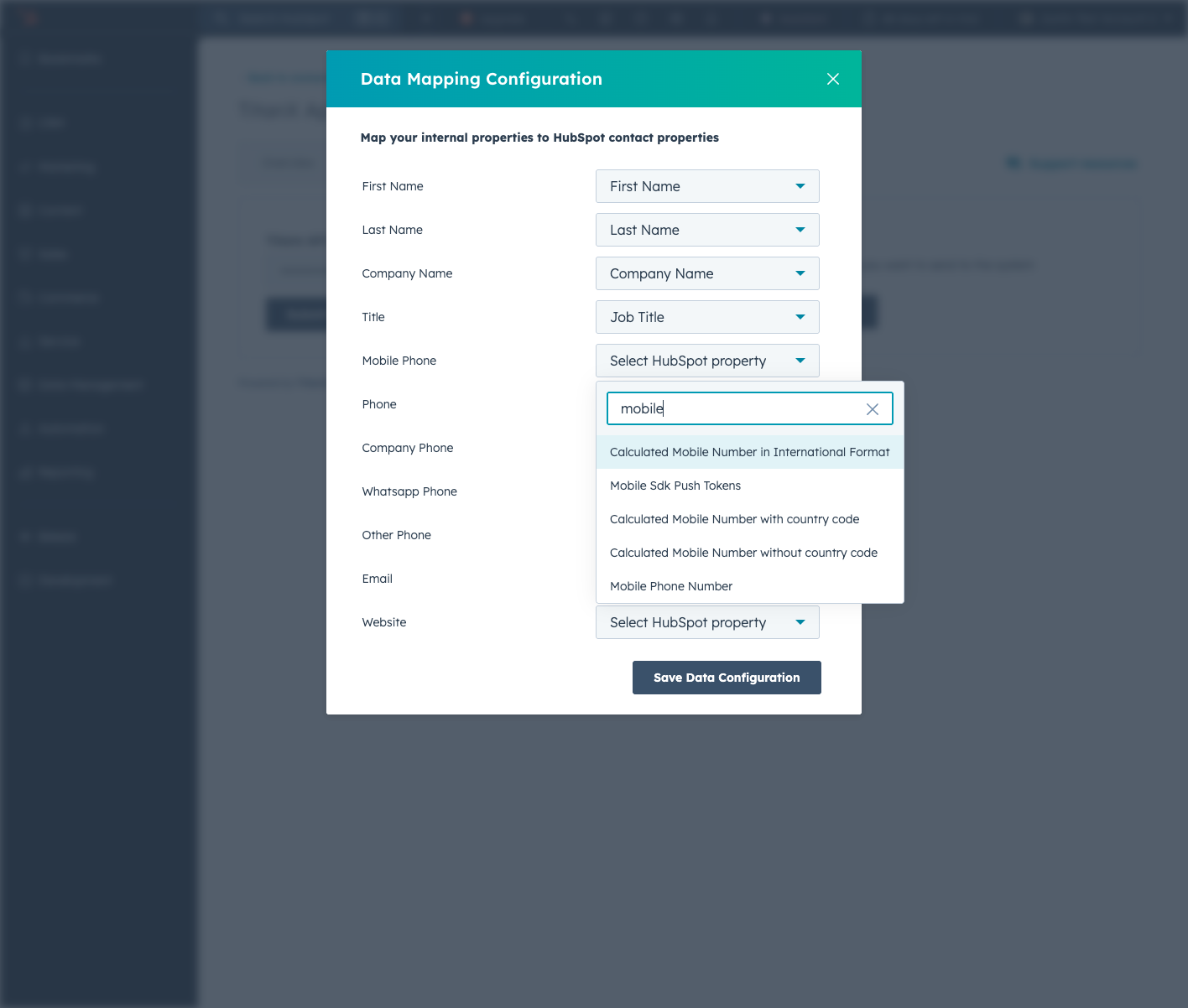Click the Save Data Configuration button
The height and width of the screenshot is (1008, 1188).
click(727, 678)
